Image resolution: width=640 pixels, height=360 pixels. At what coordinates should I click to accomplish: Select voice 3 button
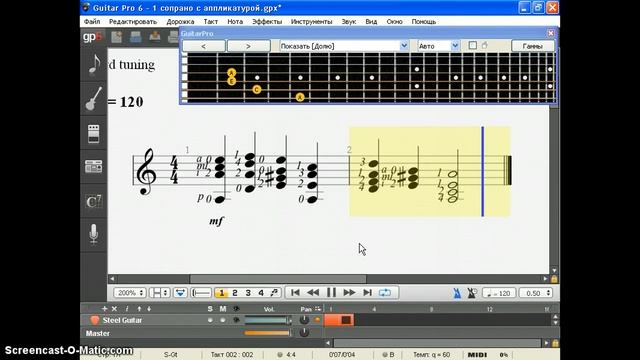pyautogui.click(x=248, y=293)
